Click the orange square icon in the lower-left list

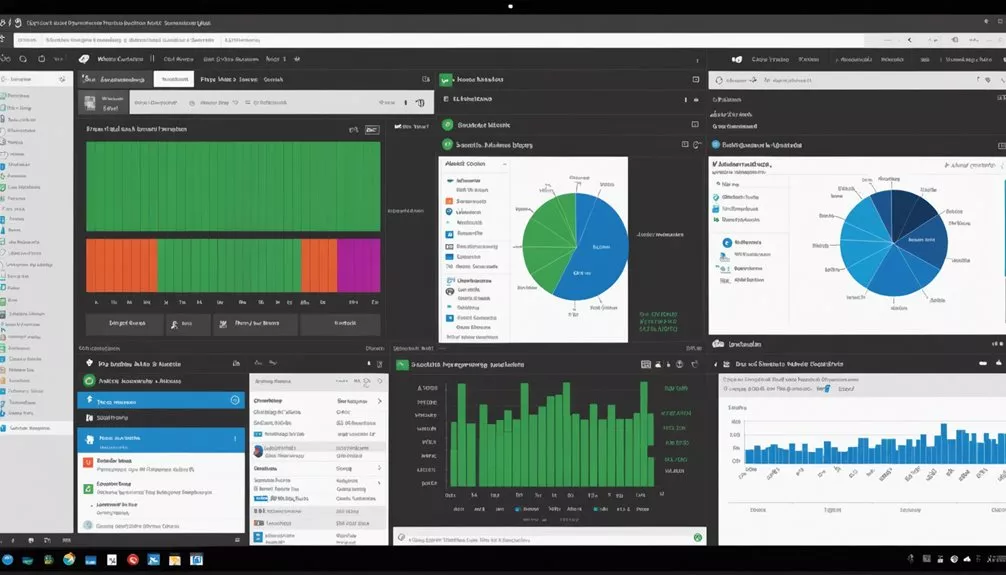point(87,463)
